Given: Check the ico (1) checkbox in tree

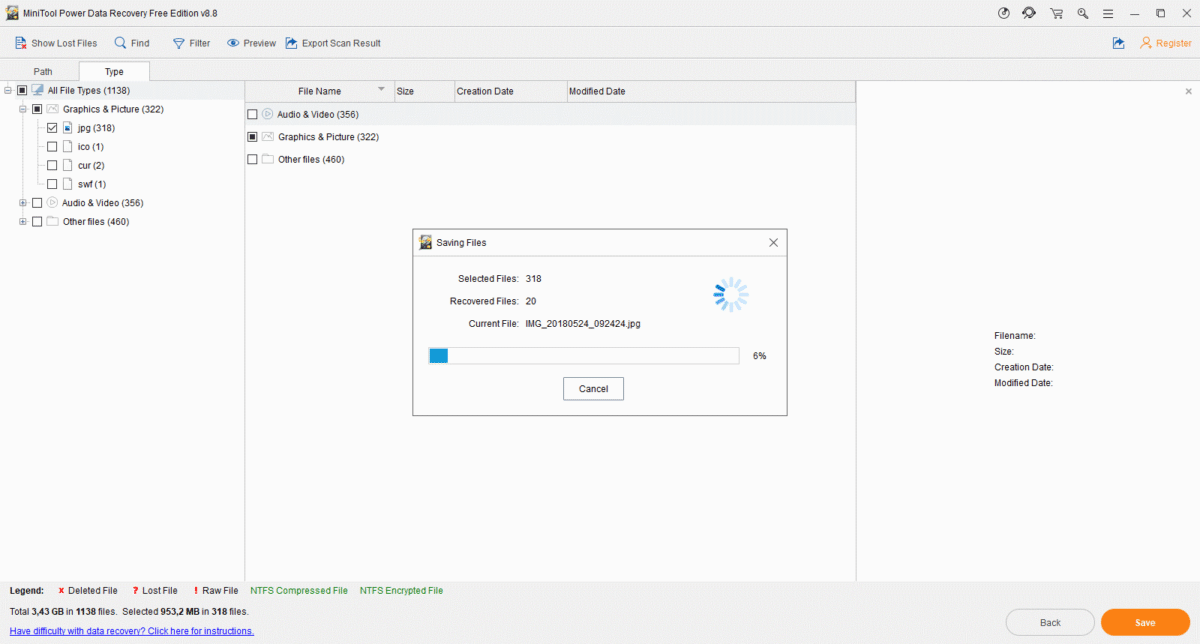Looking at the screenshot, I should pyautogui.click(x=52, y=147).
